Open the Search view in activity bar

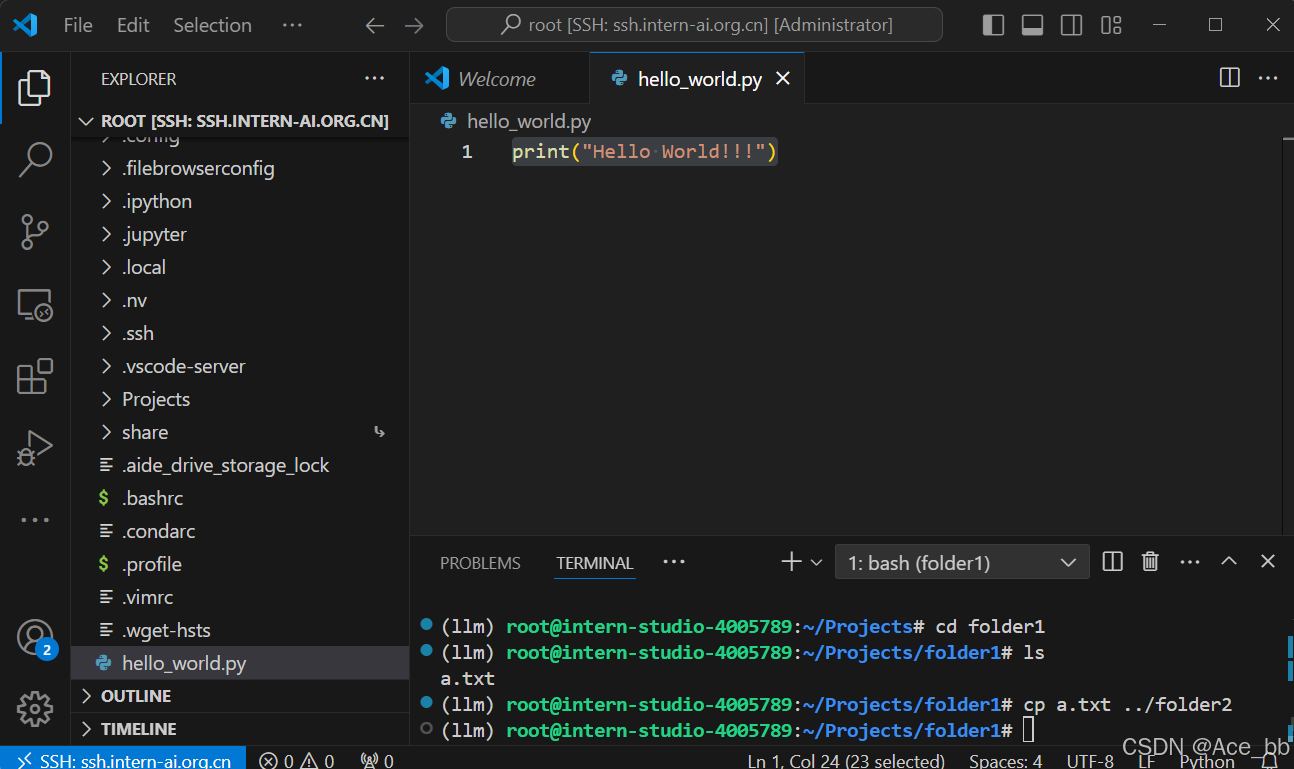click(35, 159)
